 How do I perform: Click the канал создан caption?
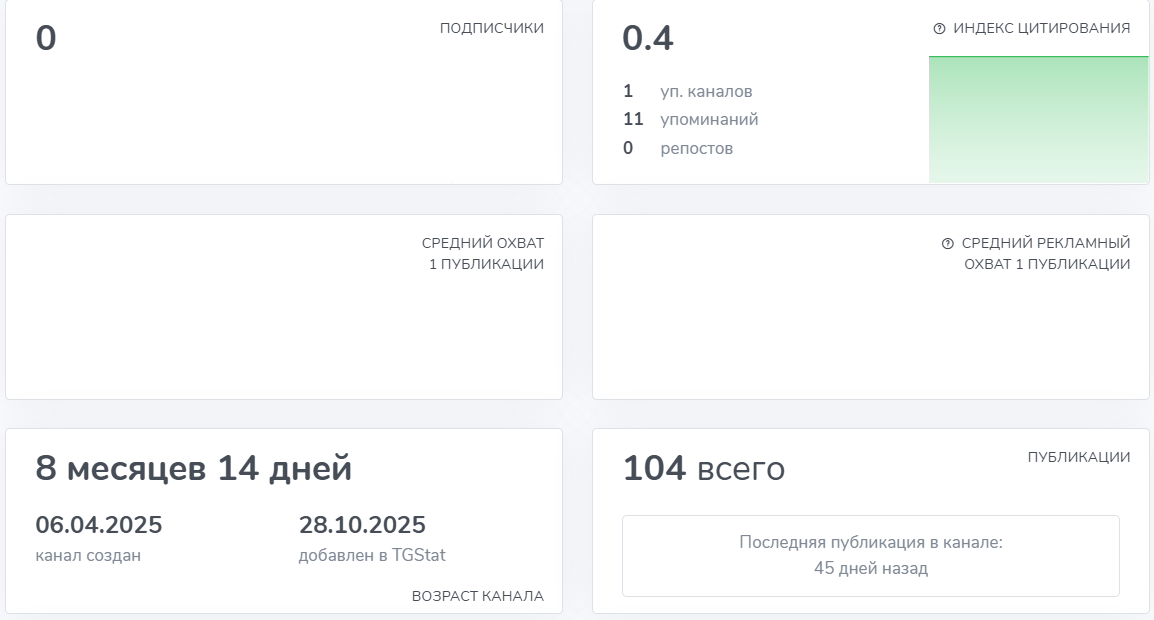[88, 555]
